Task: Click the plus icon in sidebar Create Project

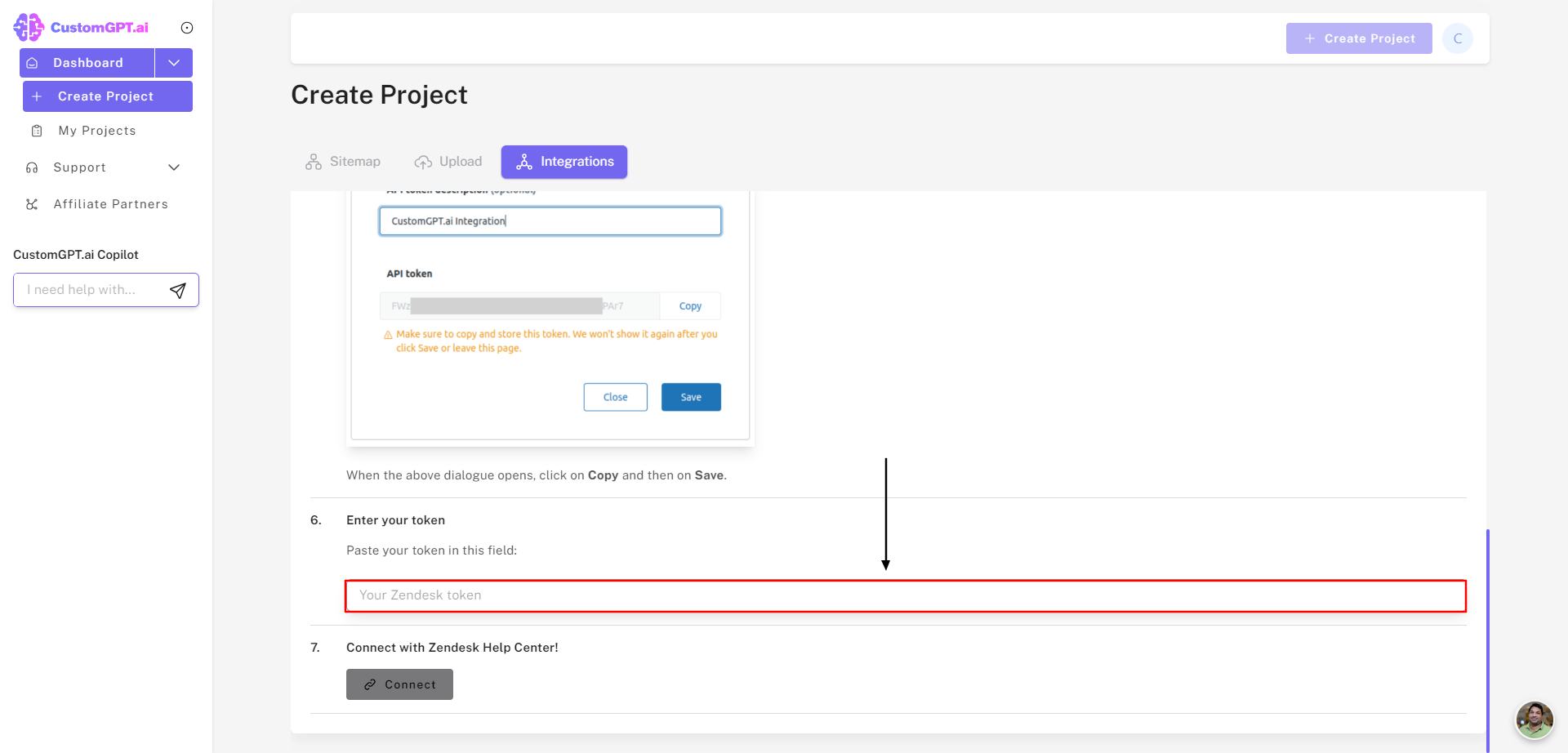Action: (37, 96)
